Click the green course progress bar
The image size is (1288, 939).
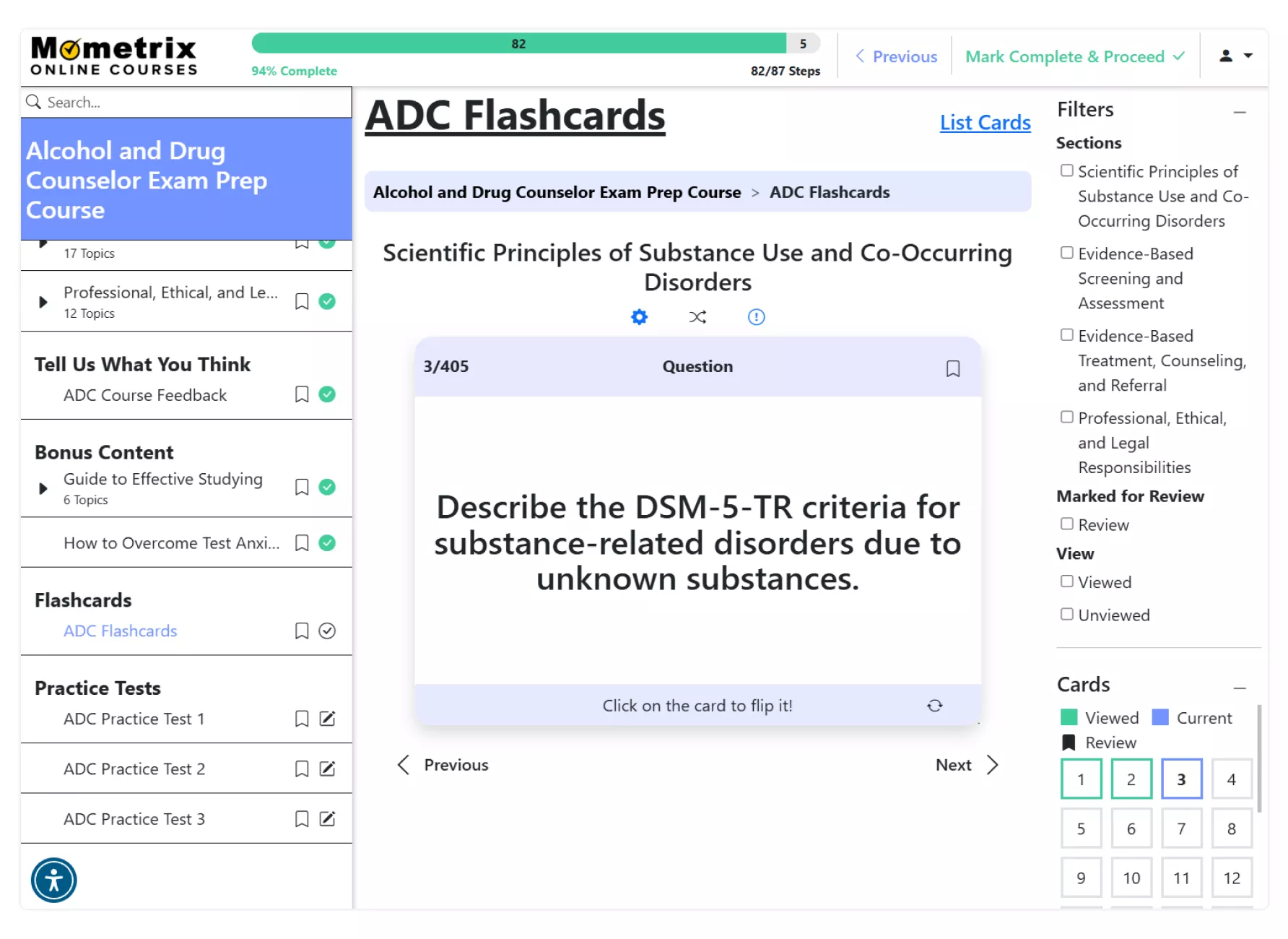[x=518, y=44]
